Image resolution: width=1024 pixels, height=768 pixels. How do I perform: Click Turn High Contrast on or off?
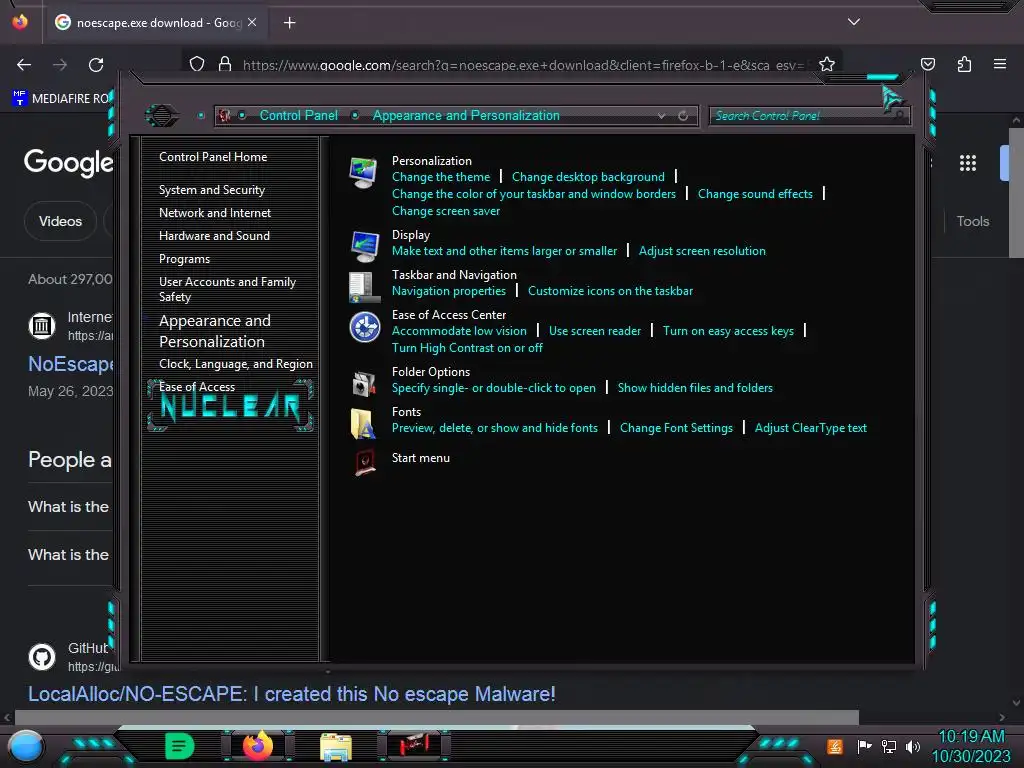click(467, 348)
